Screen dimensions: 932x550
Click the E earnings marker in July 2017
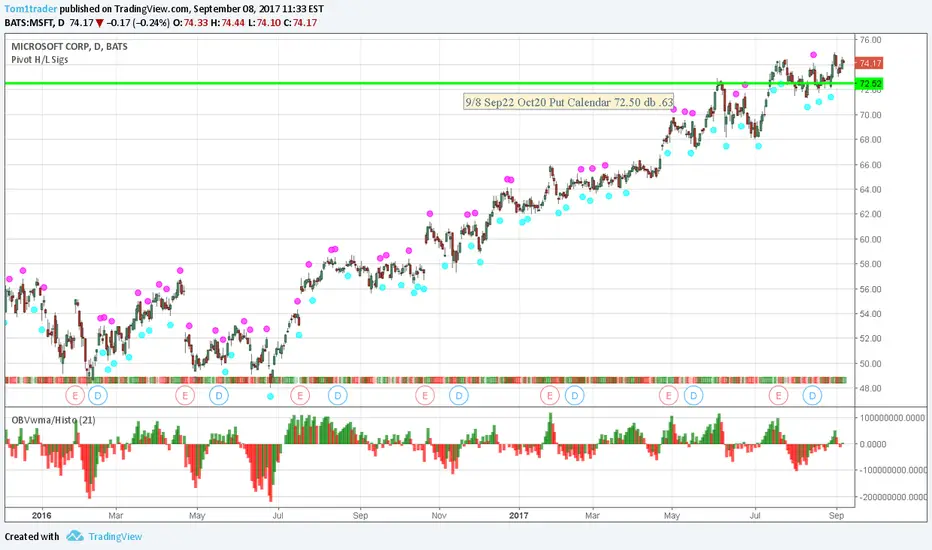pyautogui.click(x=778, y=395)
